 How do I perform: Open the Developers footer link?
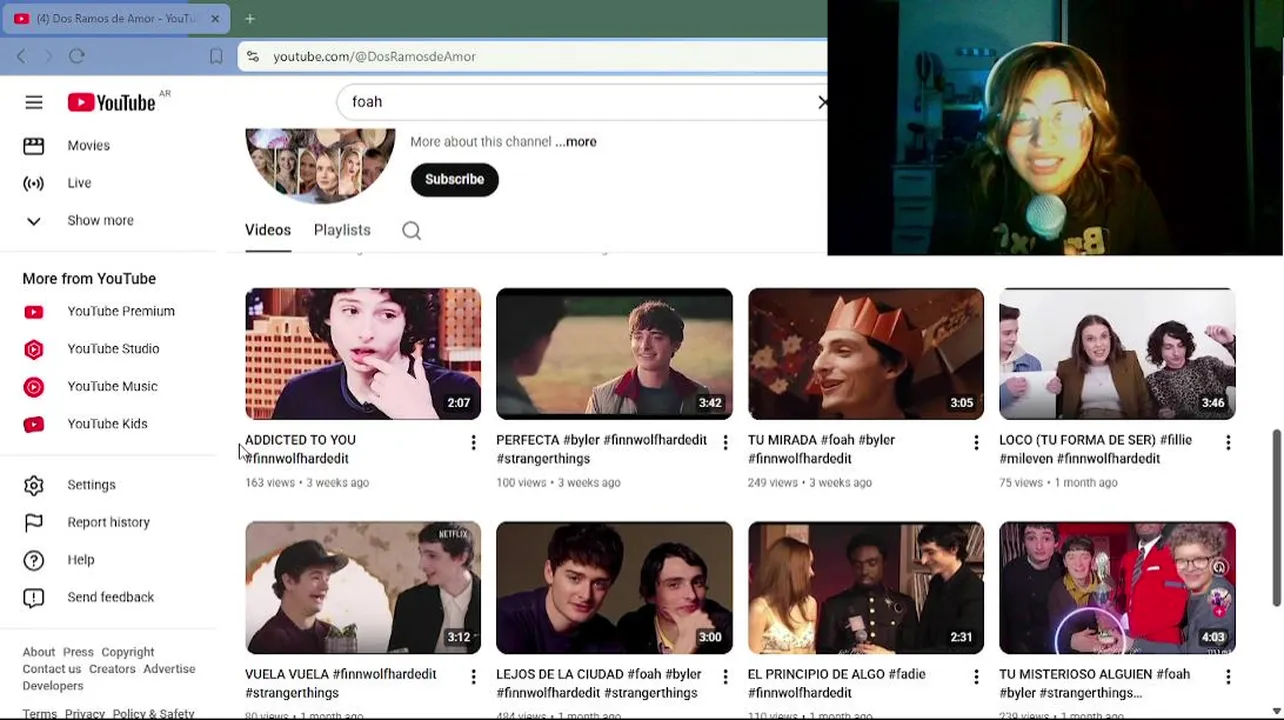tap(53, 686)
